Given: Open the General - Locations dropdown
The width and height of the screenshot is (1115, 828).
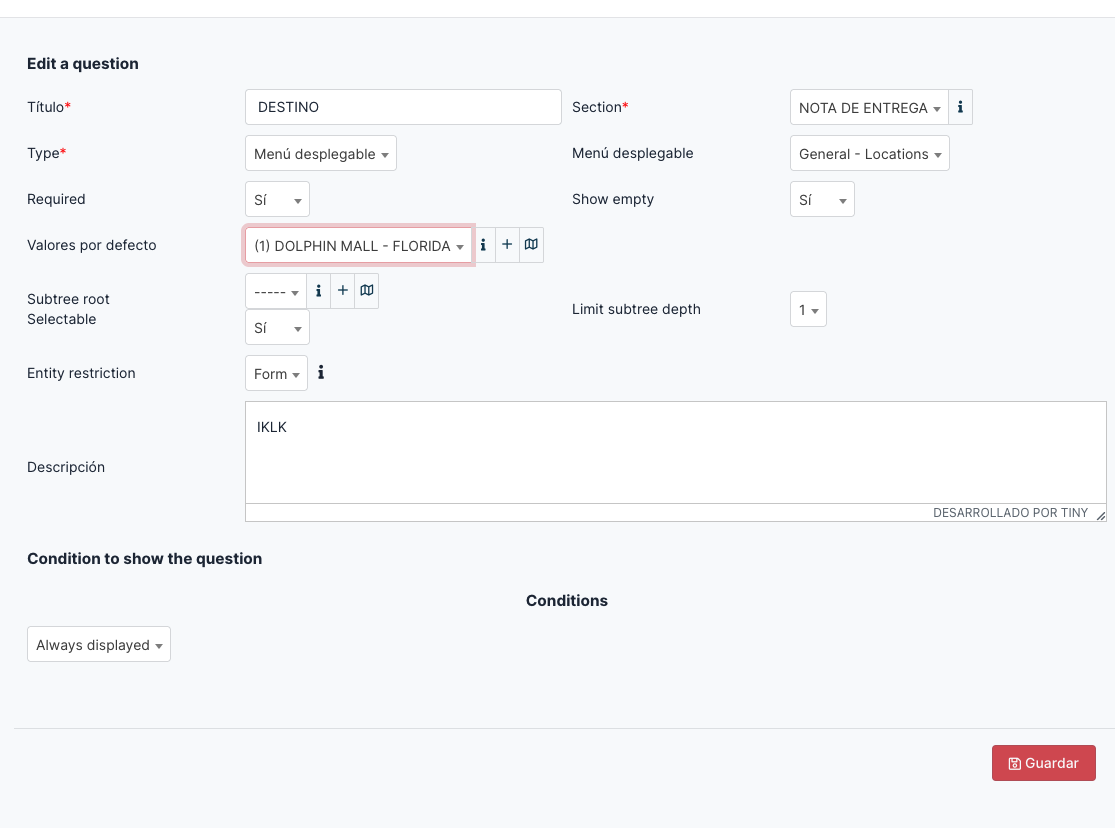Looking at the screenshot, I should pos(869,153).
